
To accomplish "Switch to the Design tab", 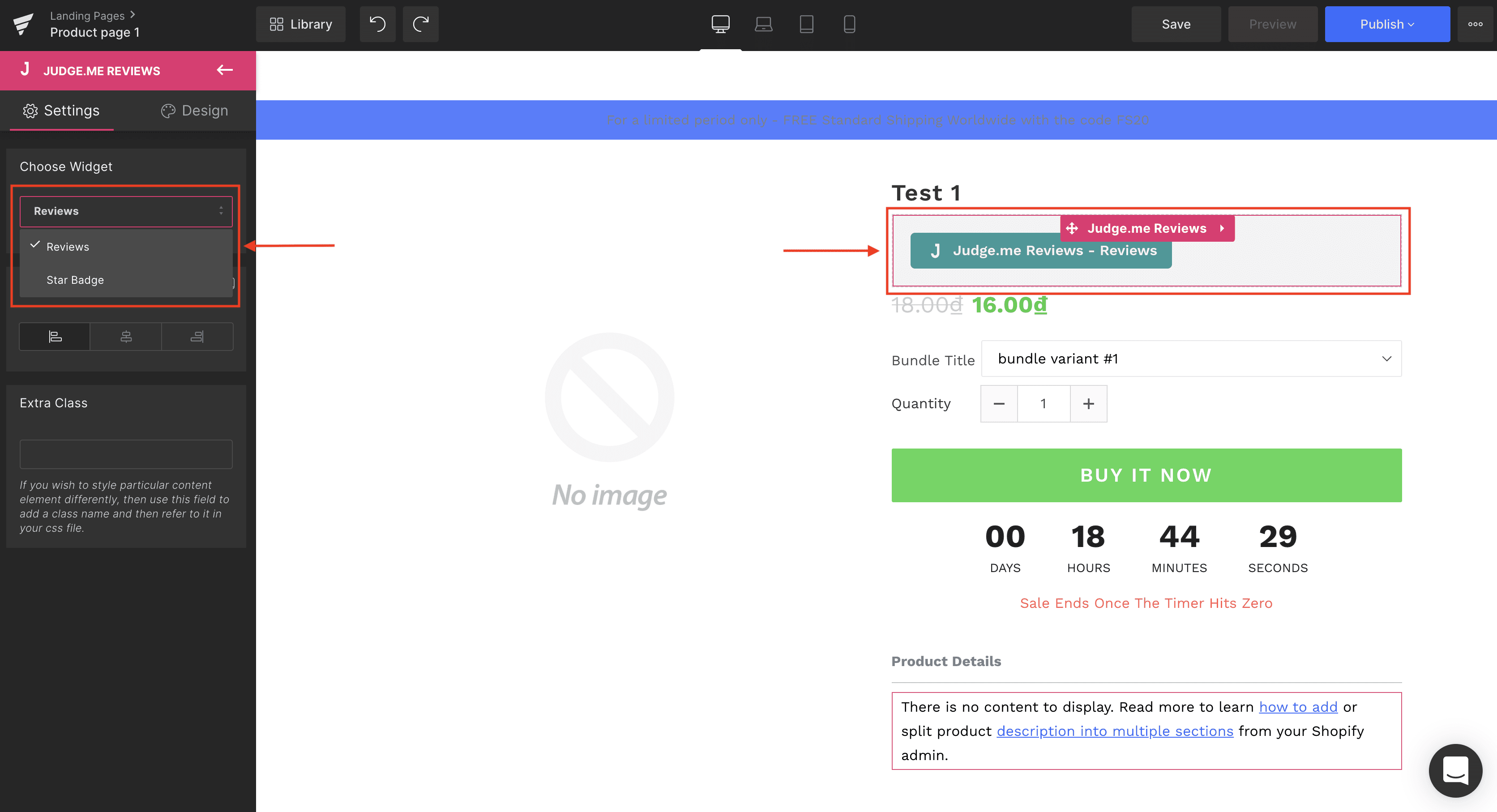I will [x=194, y=111].
